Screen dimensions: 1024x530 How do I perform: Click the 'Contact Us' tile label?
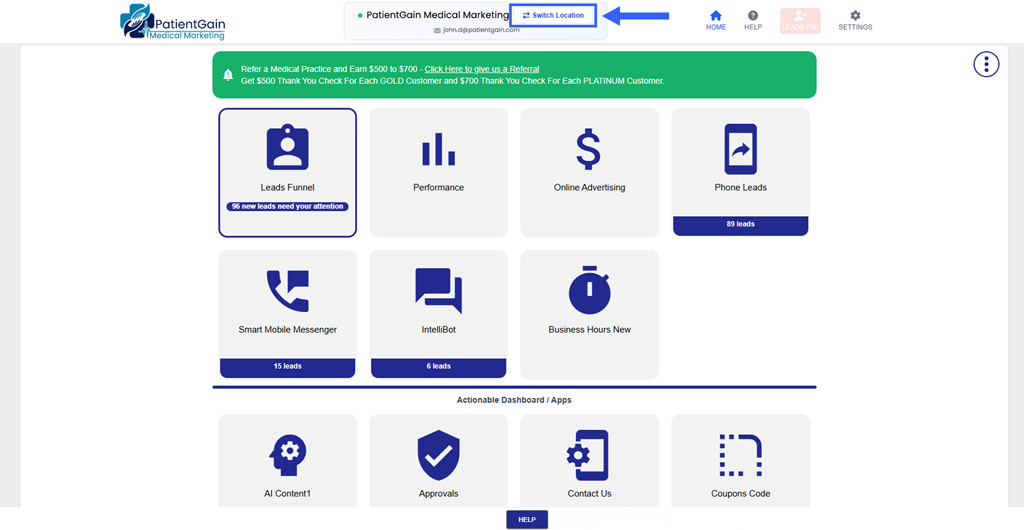click(589, 493)
